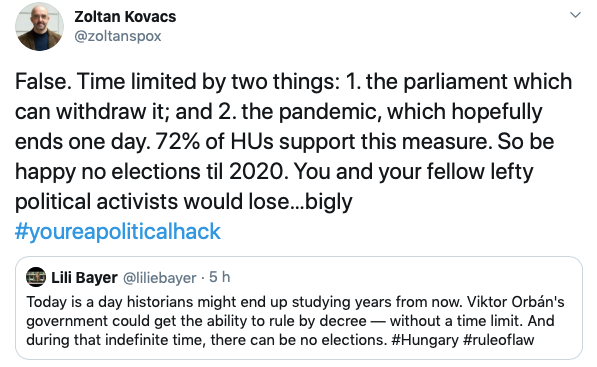Visit the @zoltanspox handle

coord(118,36)
